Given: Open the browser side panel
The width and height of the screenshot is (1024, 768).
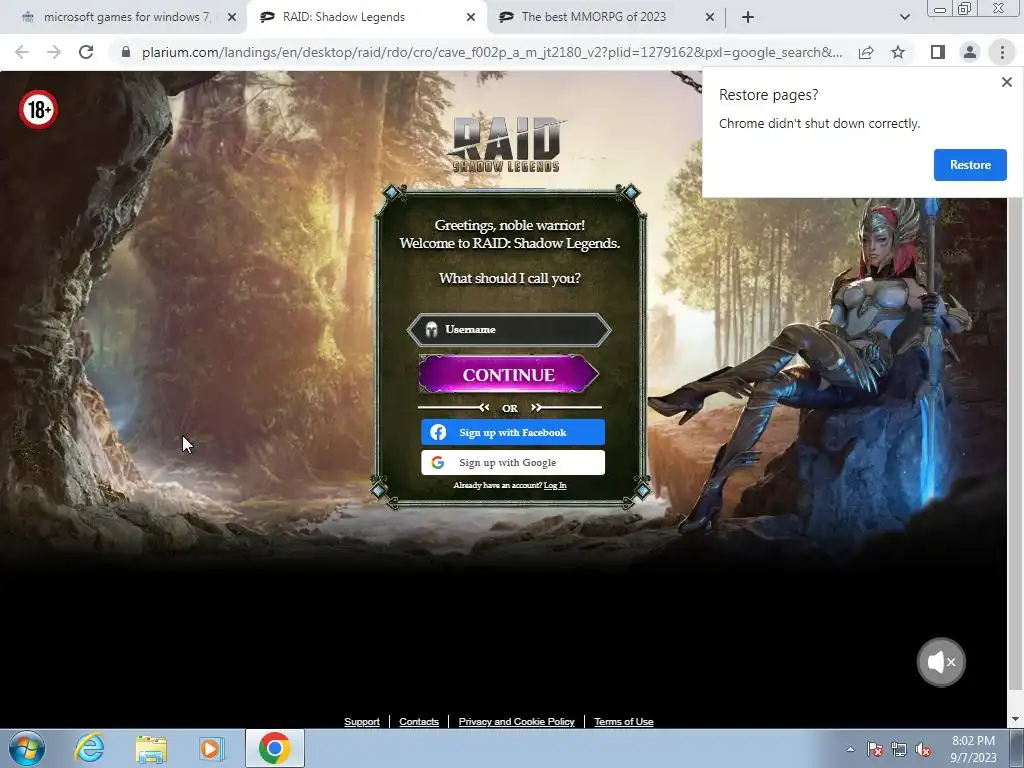Looking at the screenshot, I should [x=938, y=52].
